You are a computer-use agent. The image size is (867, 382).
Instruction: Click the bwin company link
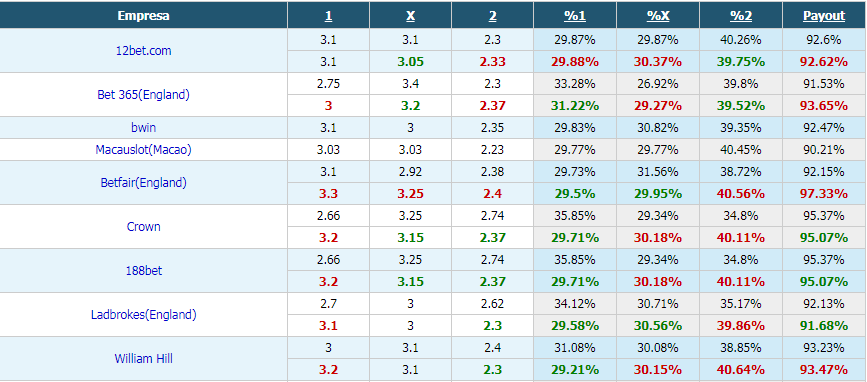click(x=143, y=127)
